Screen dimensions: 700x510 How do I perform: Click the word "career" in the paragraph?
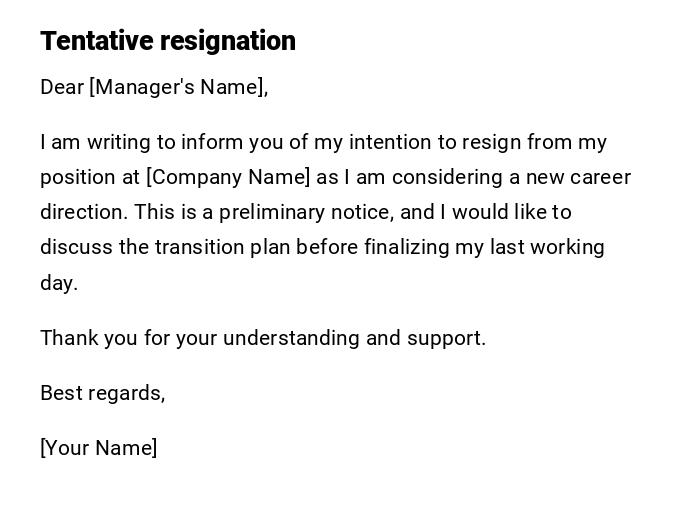pos(600,177)
